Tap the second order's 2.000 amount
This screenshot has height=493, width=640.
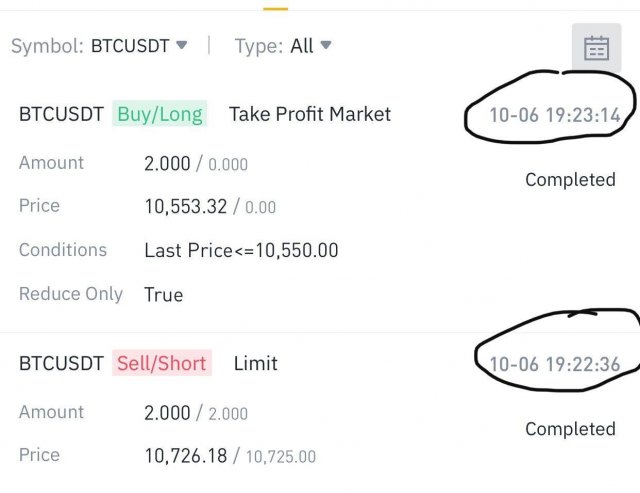pos(167,412)
